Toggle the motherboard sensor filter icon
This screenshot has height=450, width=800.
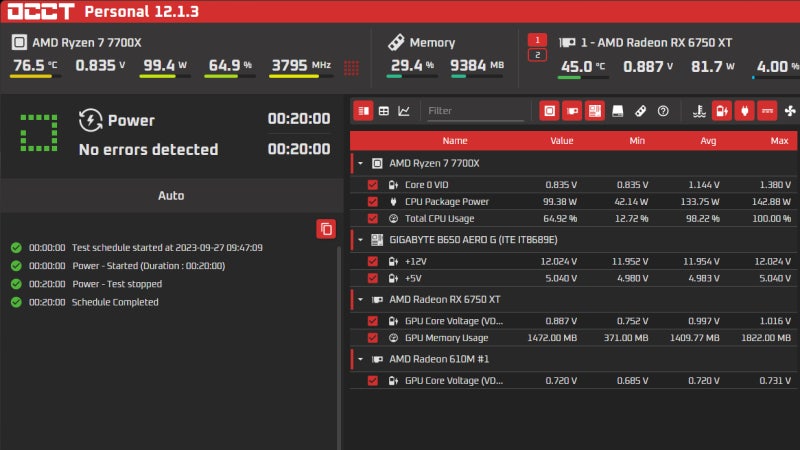[594, 111]
